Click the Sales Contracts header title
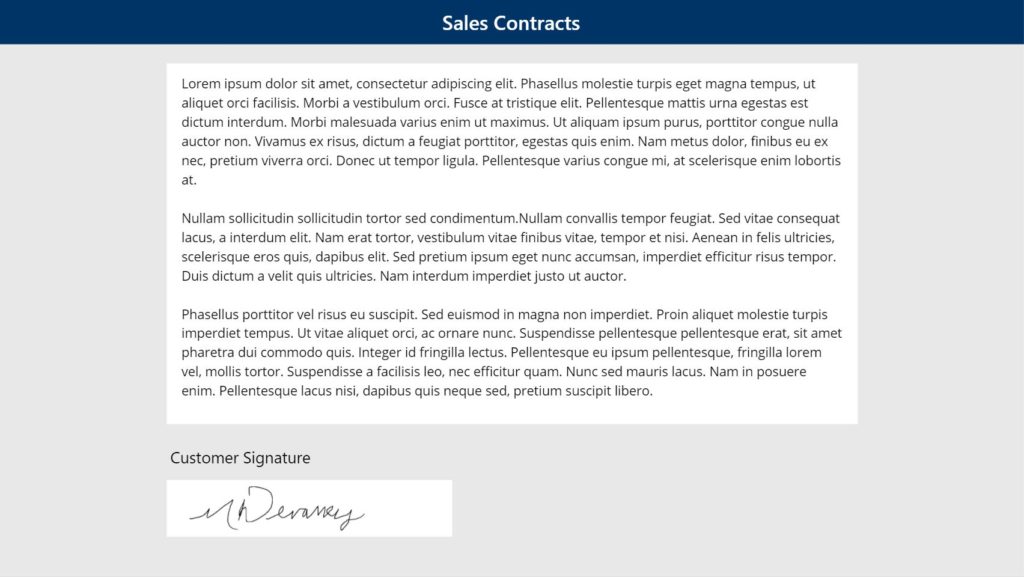 [x=511, y=23]
